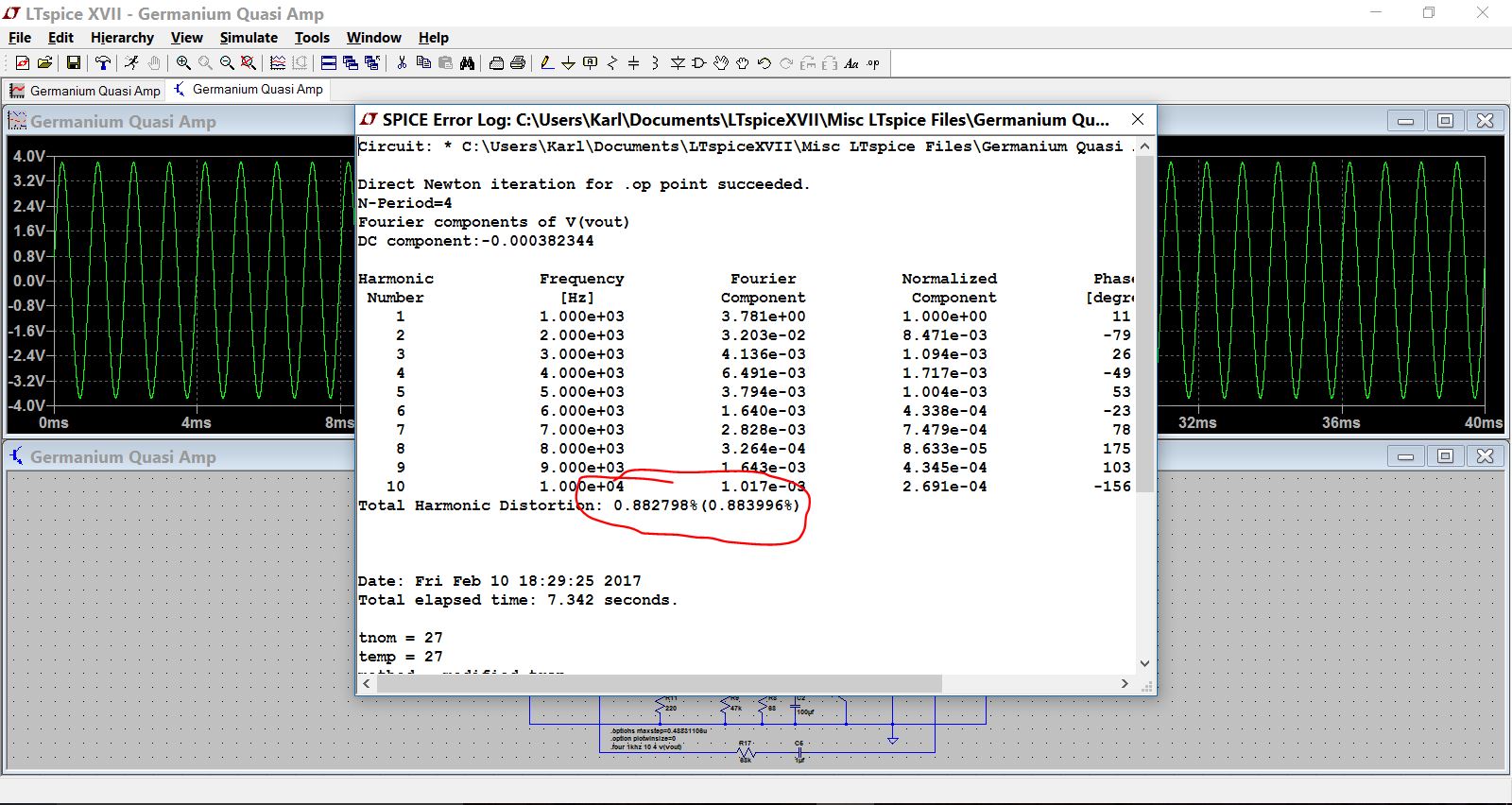Open the Component gate-symbol picker
Screen dimensions: 1512x805
[x=699, y=63]
